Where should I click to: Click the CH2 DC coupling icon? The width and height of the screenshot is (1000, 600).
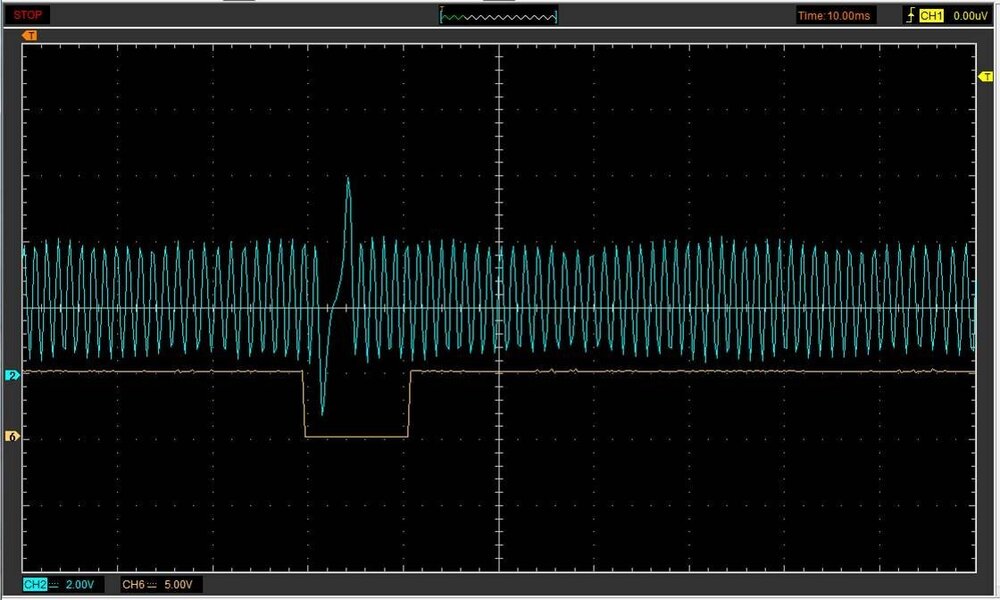click(55, 583)
